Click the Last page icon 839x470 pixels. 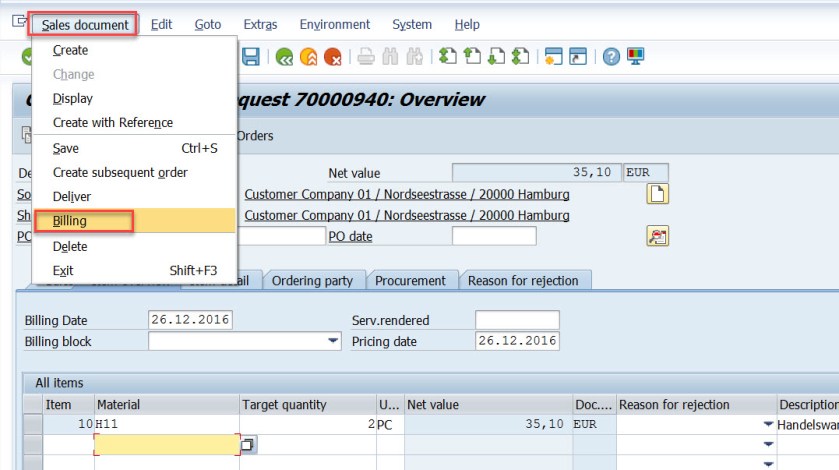pos(521,56)
